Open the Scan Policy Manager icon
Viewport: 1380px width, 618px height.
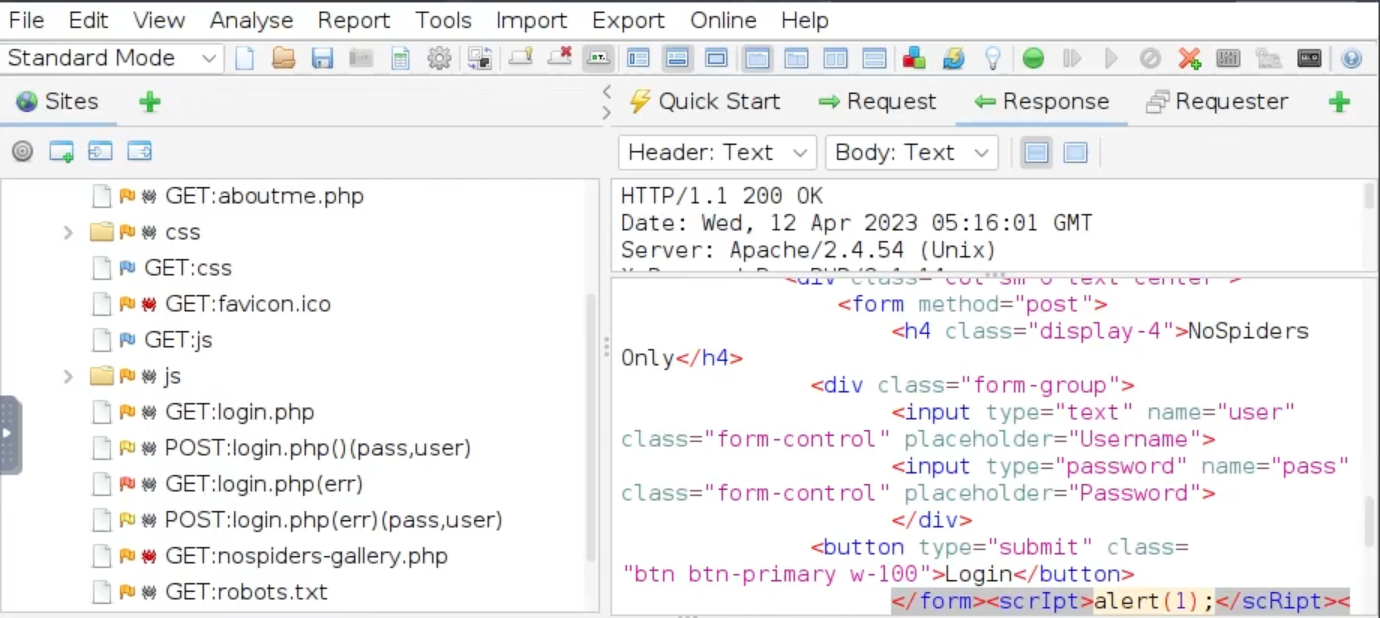coord(1228,59)
